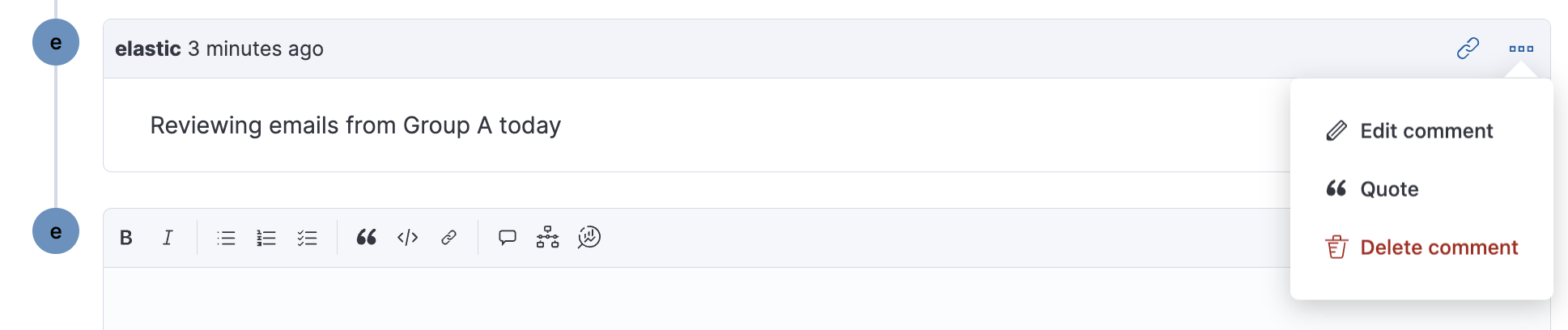Insert a code block
Image resolution: width=1568 pixels, height=330 pixels.
[x=407, y=238]
